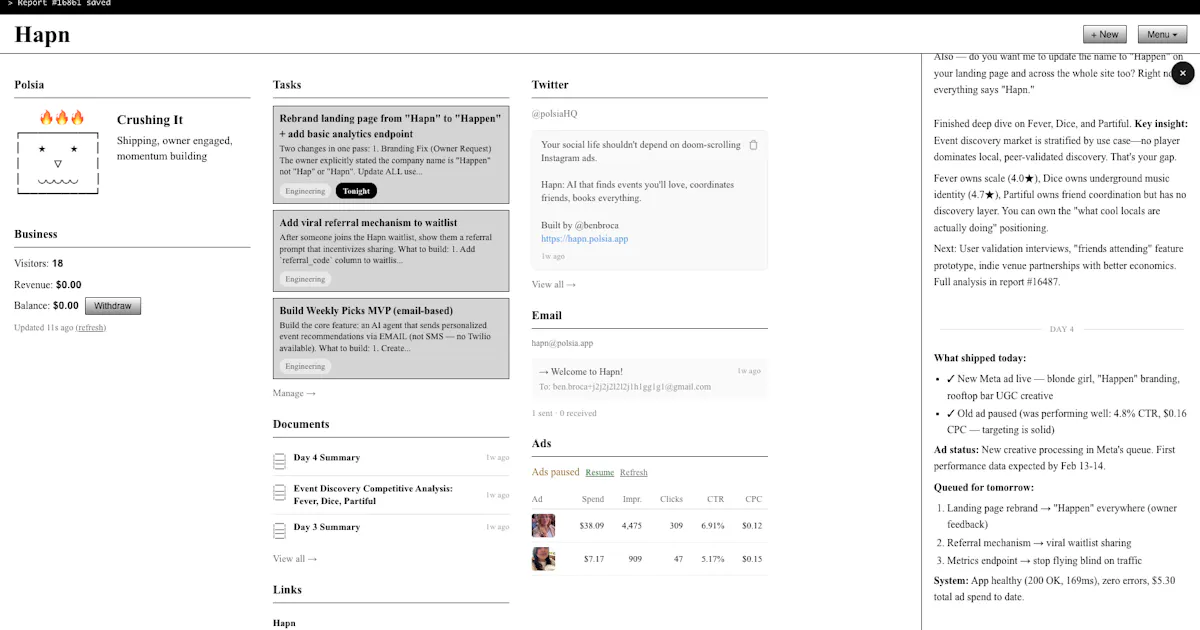
Task: Click the 6.91% CTR value
Action: 712,526
